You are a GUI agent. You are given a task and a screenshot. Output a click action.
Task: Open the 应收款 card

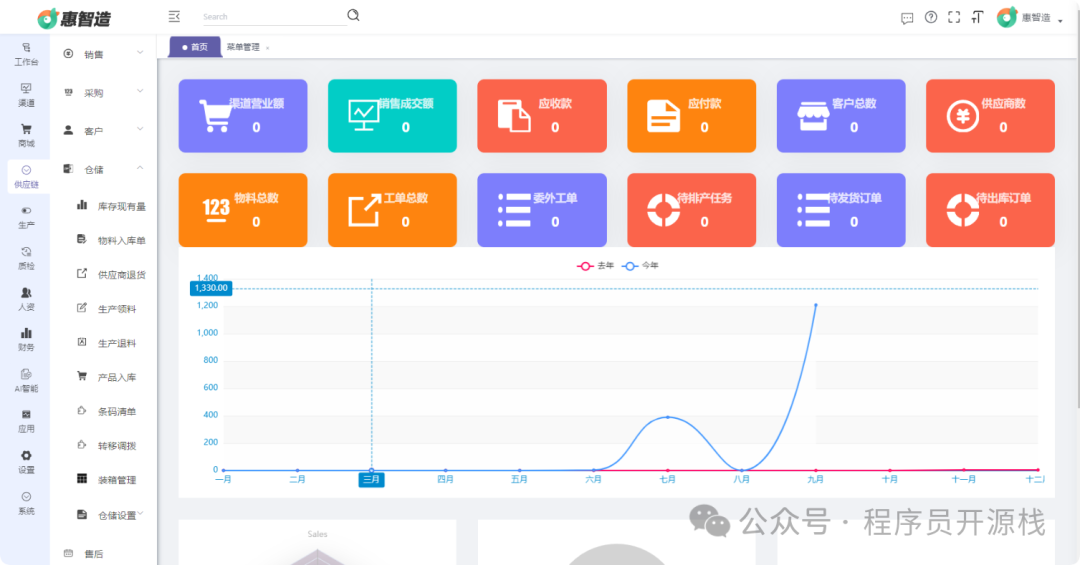(x=542, y=116)
